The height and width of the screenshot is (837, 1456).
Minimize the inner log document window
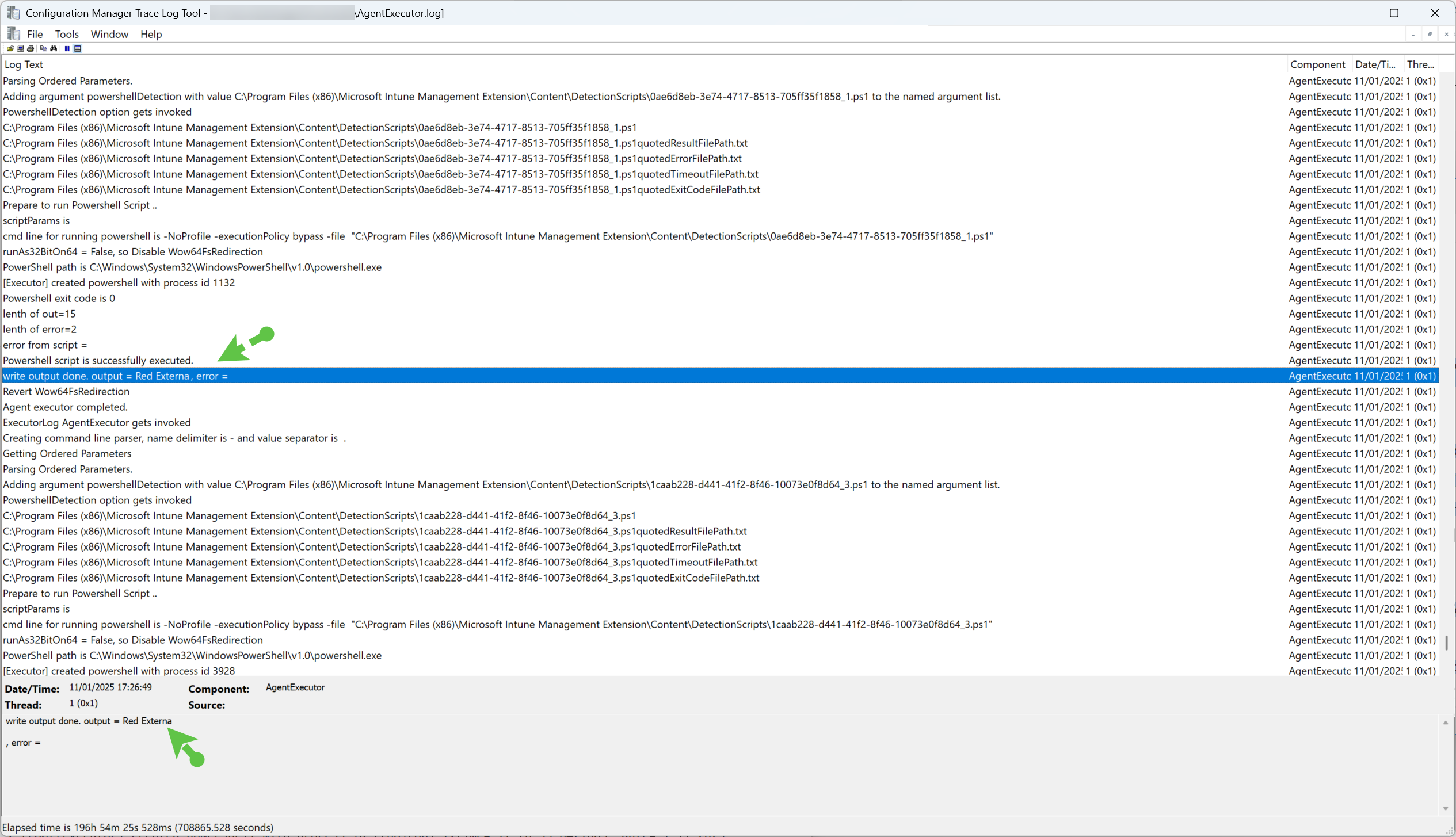pos(1413,35)
